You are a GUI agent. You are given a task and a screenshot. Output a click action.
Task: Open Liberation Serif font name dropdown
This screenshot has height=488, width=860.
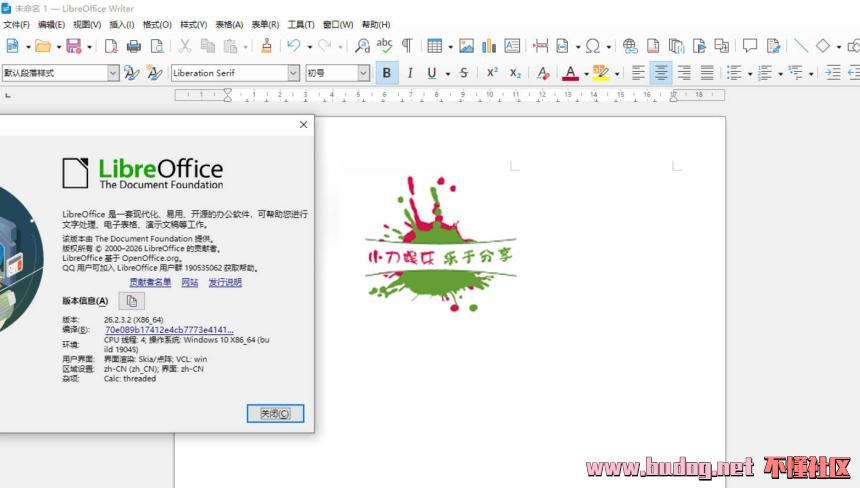pos(293,73)
